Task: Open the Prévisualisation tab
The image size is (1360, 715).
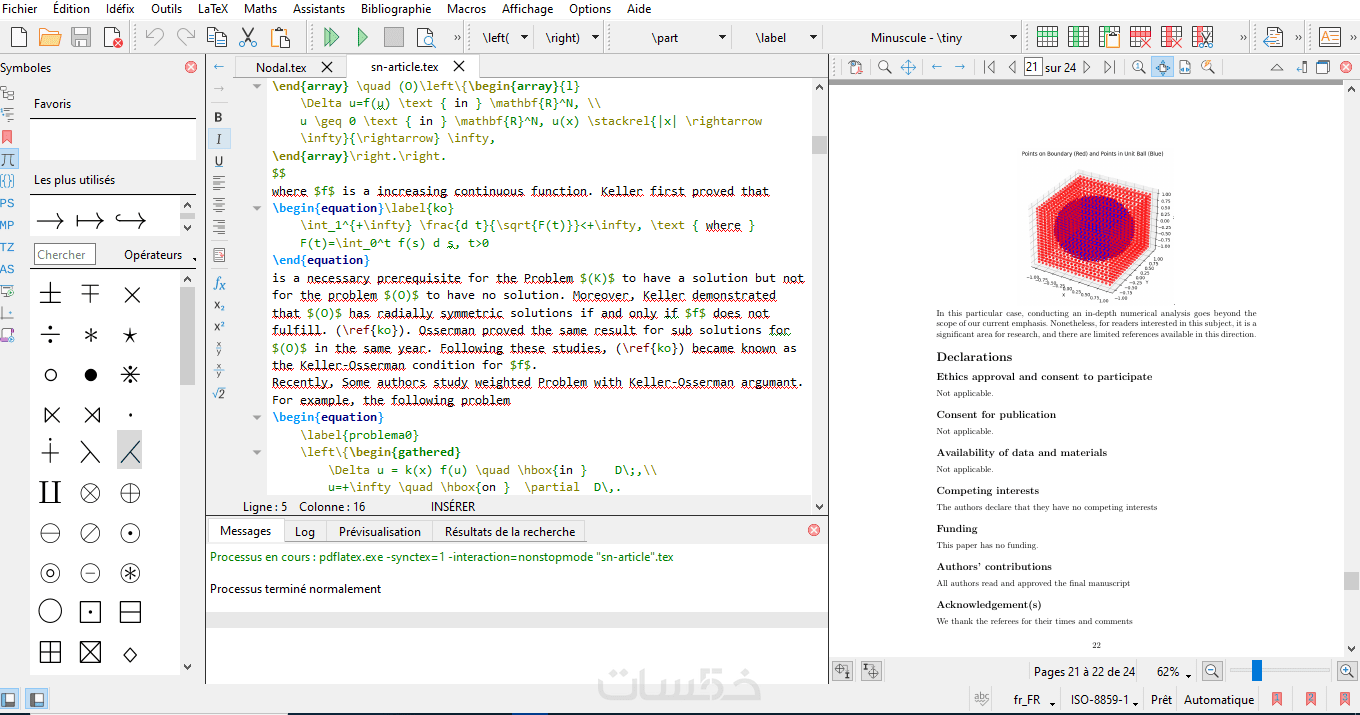Action: tap(380, 532)
